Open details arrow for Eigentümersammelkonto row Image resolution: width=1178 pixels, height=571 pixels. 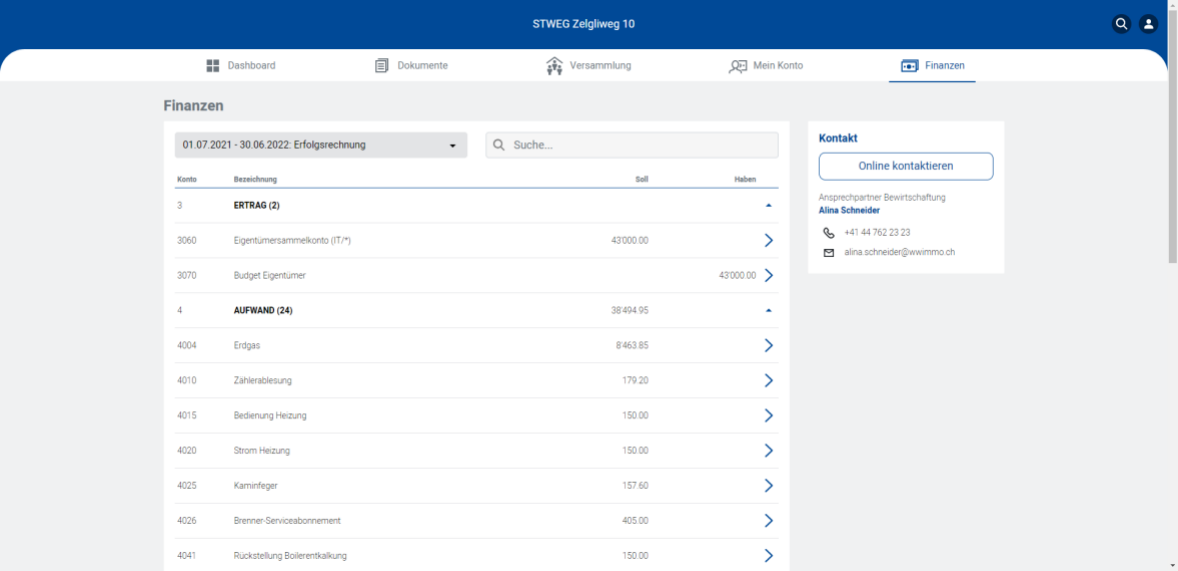point(769,240)
